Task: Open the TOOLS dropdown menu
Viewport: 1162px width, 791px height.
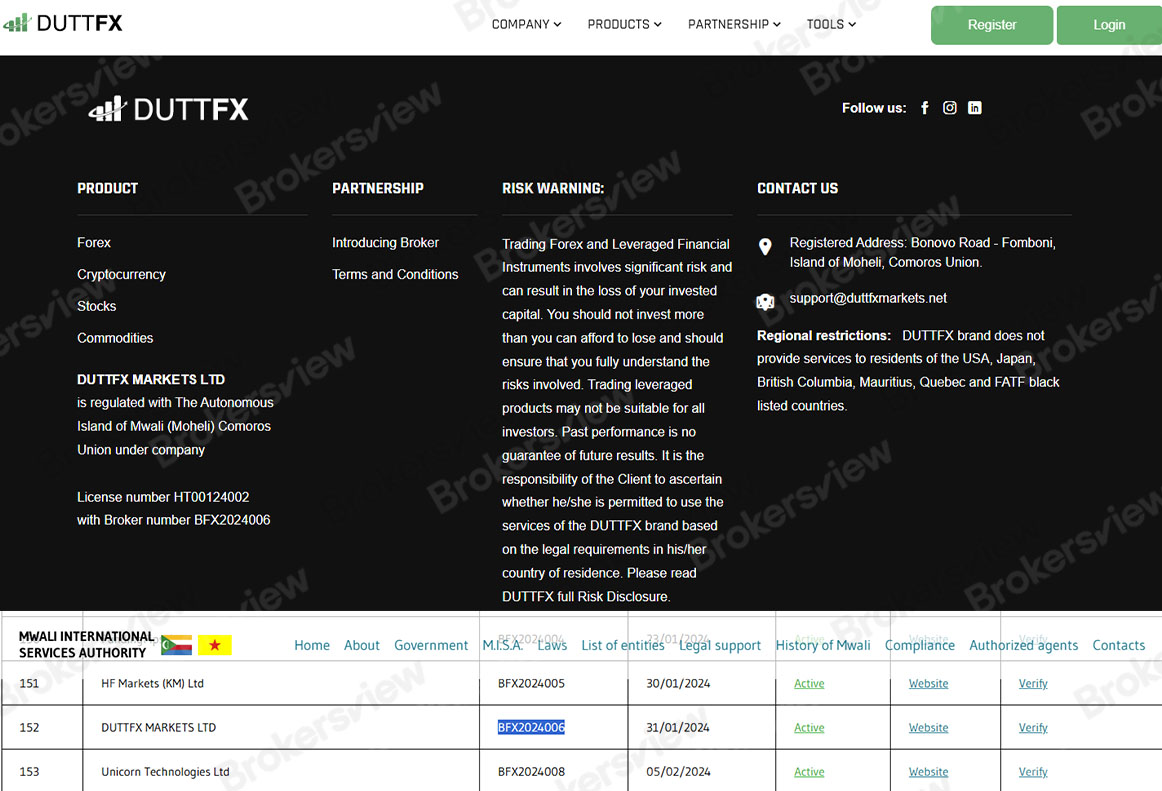Action: tap(831, 24)
